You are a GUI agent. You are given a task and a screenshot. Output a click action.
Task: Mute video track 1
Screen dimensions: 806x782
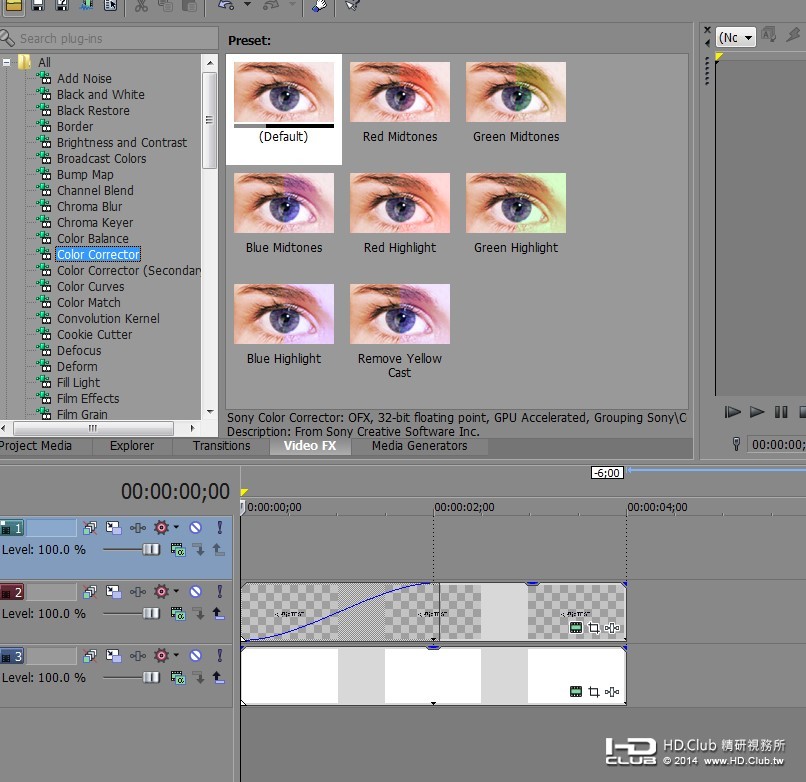tap(196, 528)
